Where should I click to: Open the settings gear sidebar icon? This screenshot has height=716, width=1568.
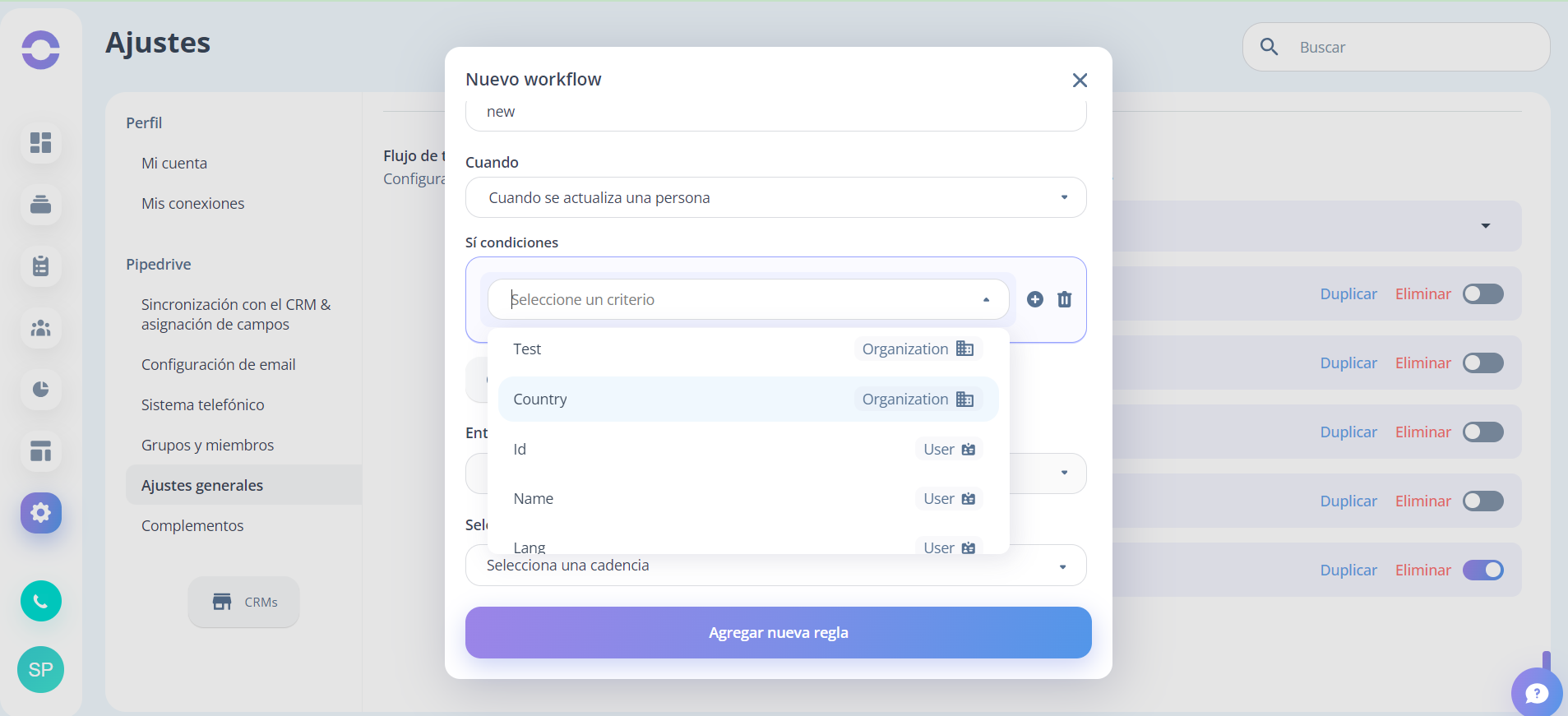[40, 513]
